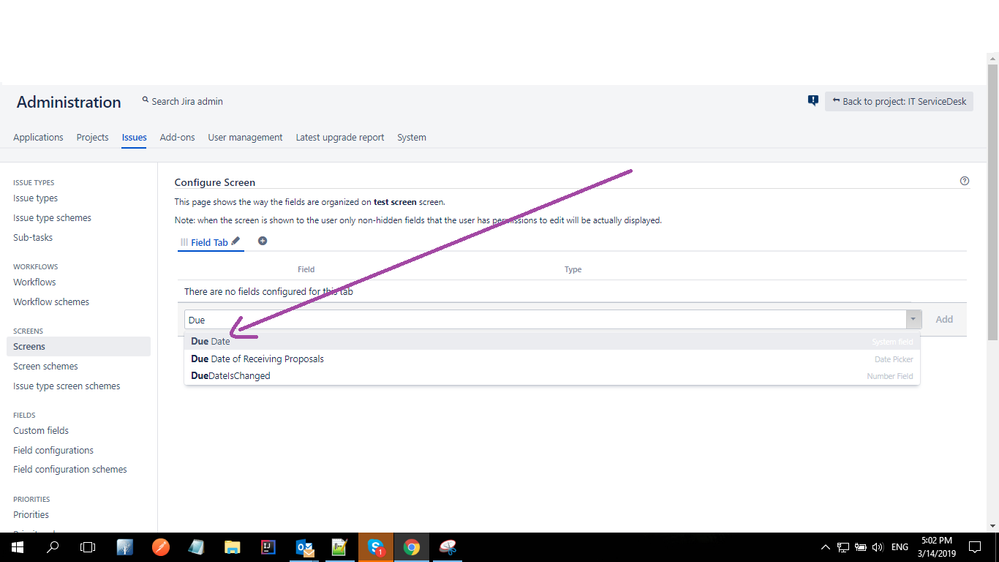Screen dimensions: 999x562
Task: Click Back to project: IT ServiceDesk
Action: (x=899, y=101)
